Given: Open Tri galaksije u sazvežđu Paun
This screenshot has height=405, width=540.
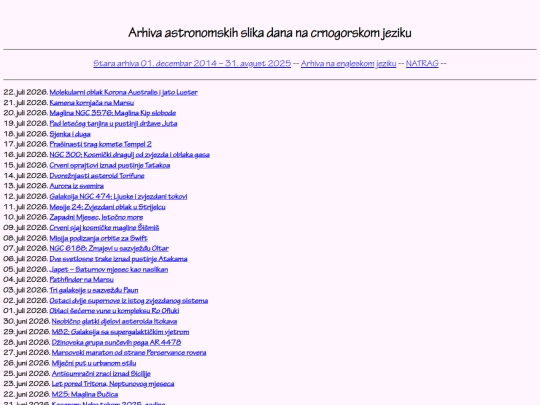Looking at the screenshot, I should pyautogui.click(x=94, y=290).
